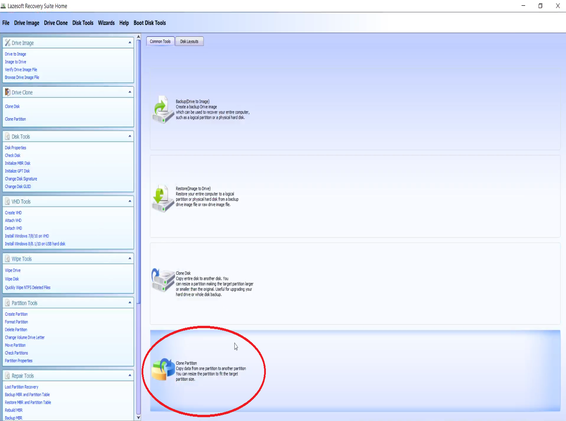
Task: Click the Clone Partition pie icon in main pane
Action: click(163, 369)
